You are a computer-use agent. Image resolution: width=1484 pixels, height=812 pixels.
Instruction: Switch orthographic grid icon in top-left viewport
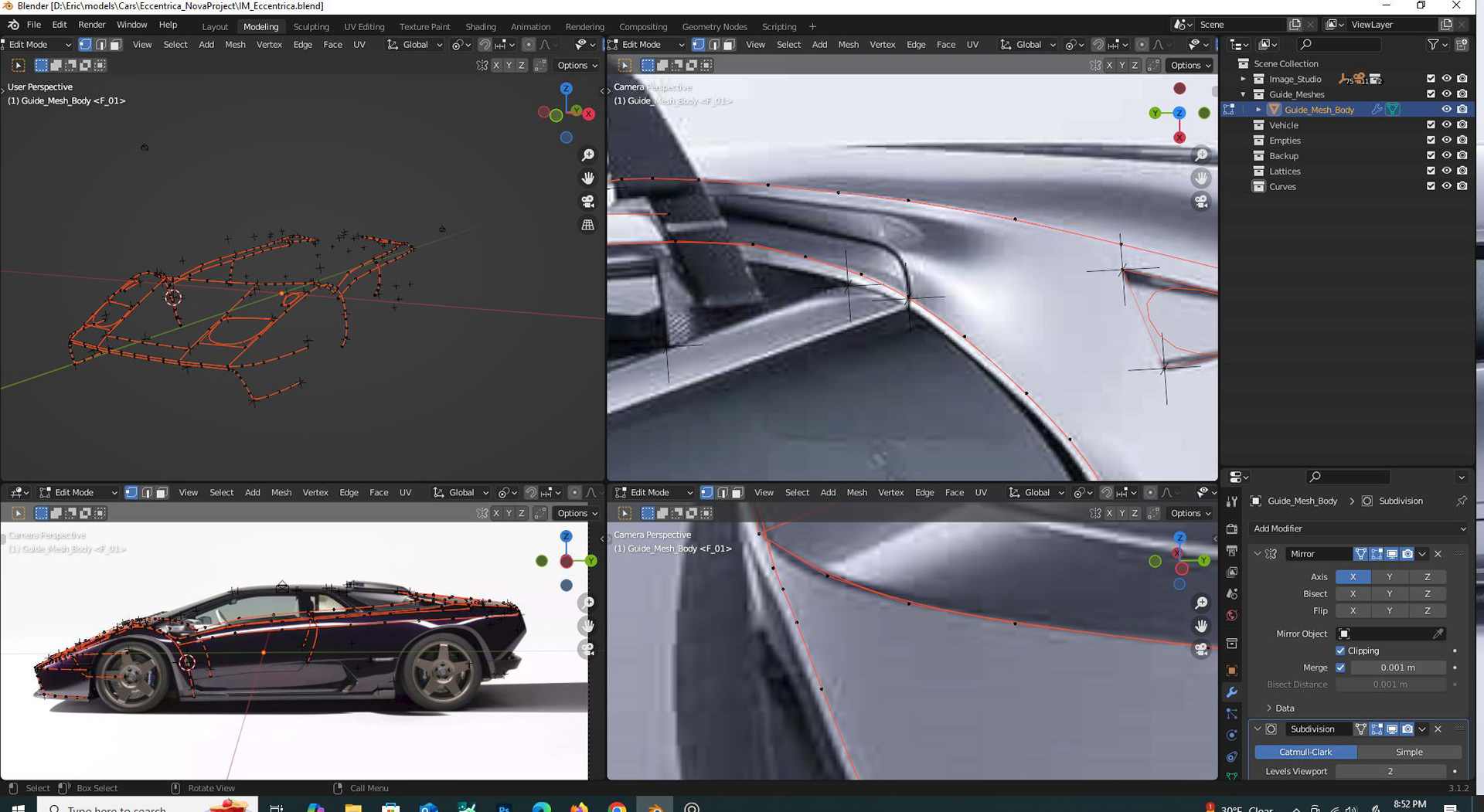pyautogui.click(x=587, y=225)
